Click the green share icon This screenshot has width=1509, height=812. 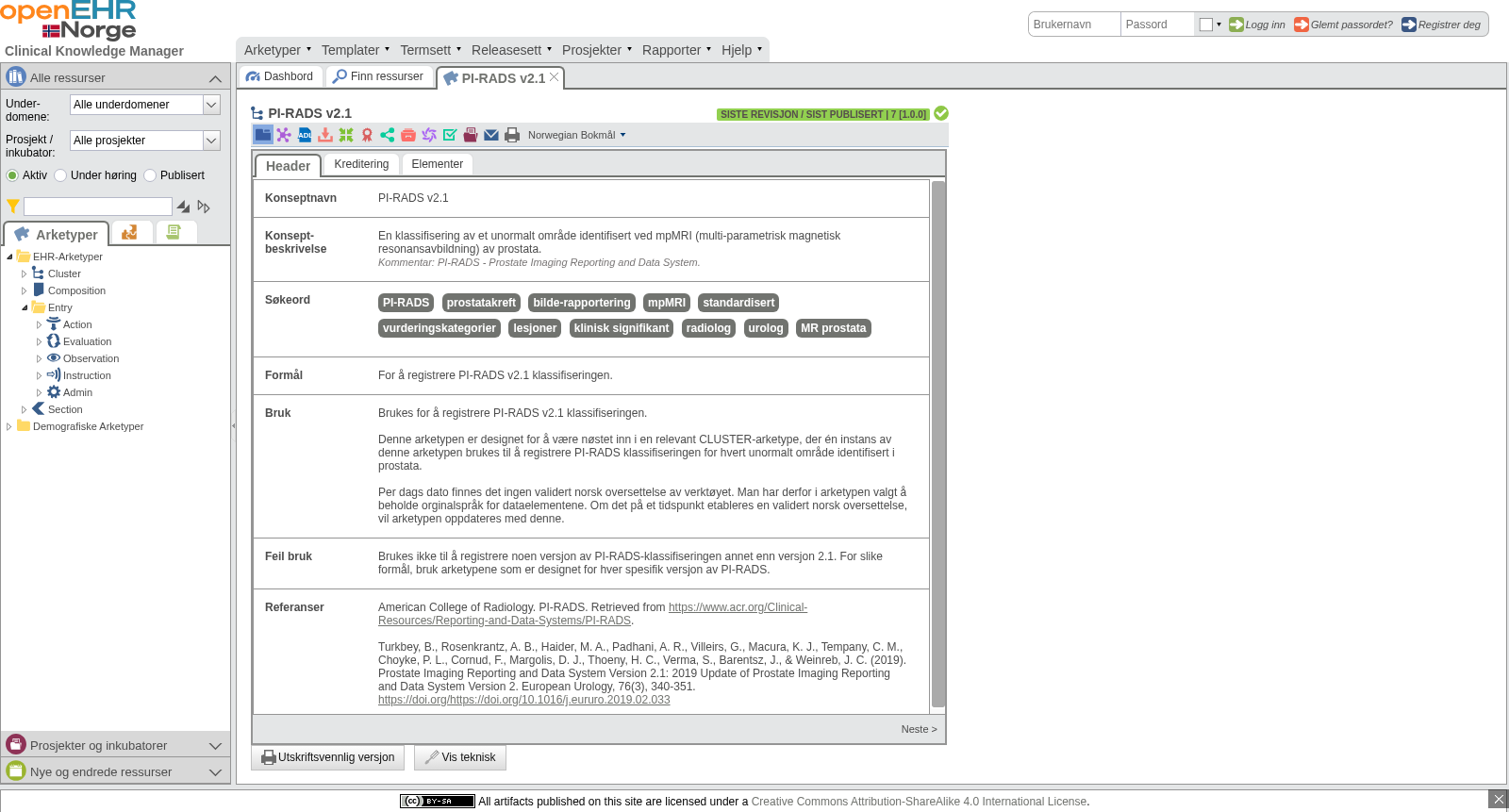pos(388,135)
